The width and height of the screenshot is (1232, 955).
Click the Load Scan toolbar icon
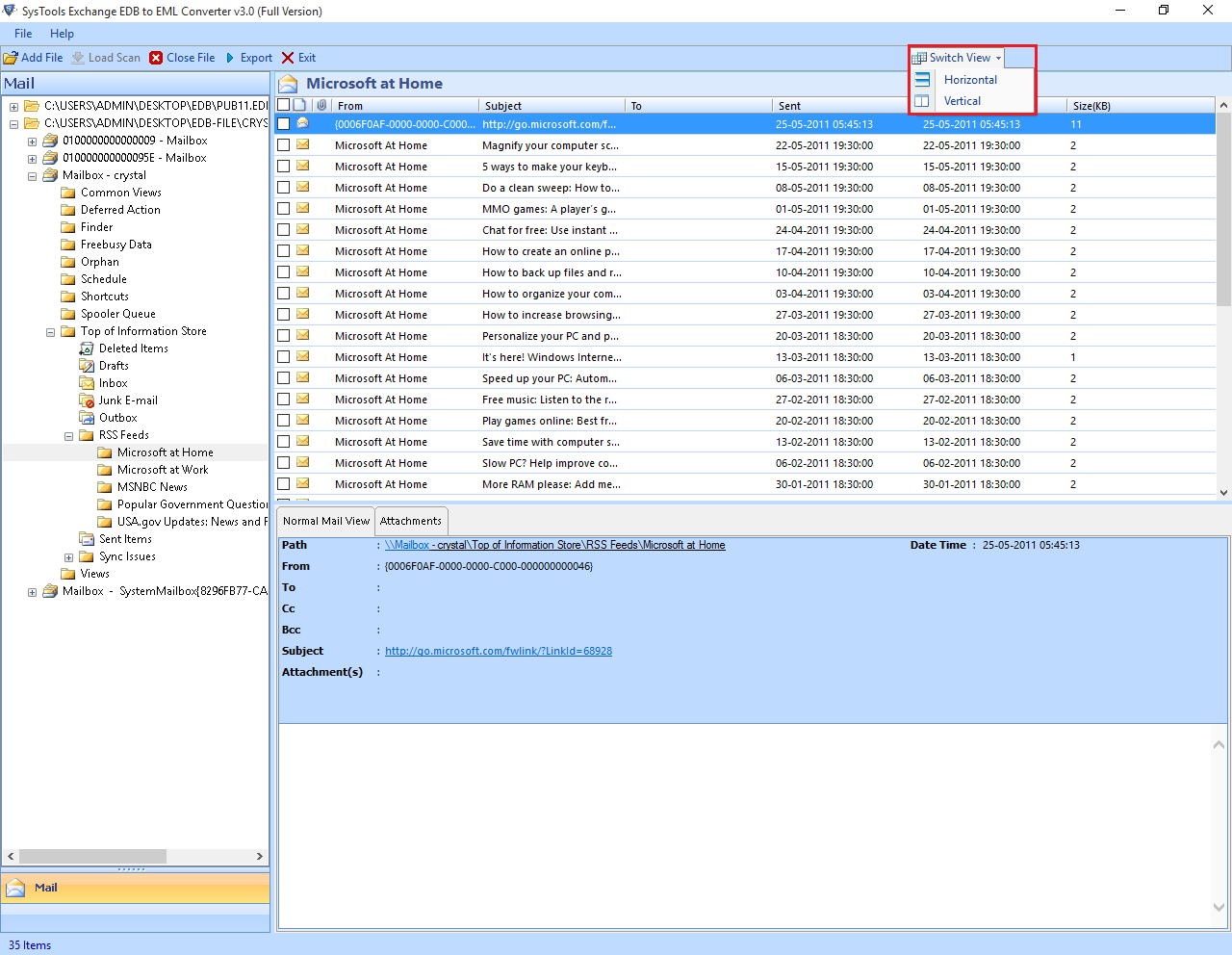(x=78, y=58)
